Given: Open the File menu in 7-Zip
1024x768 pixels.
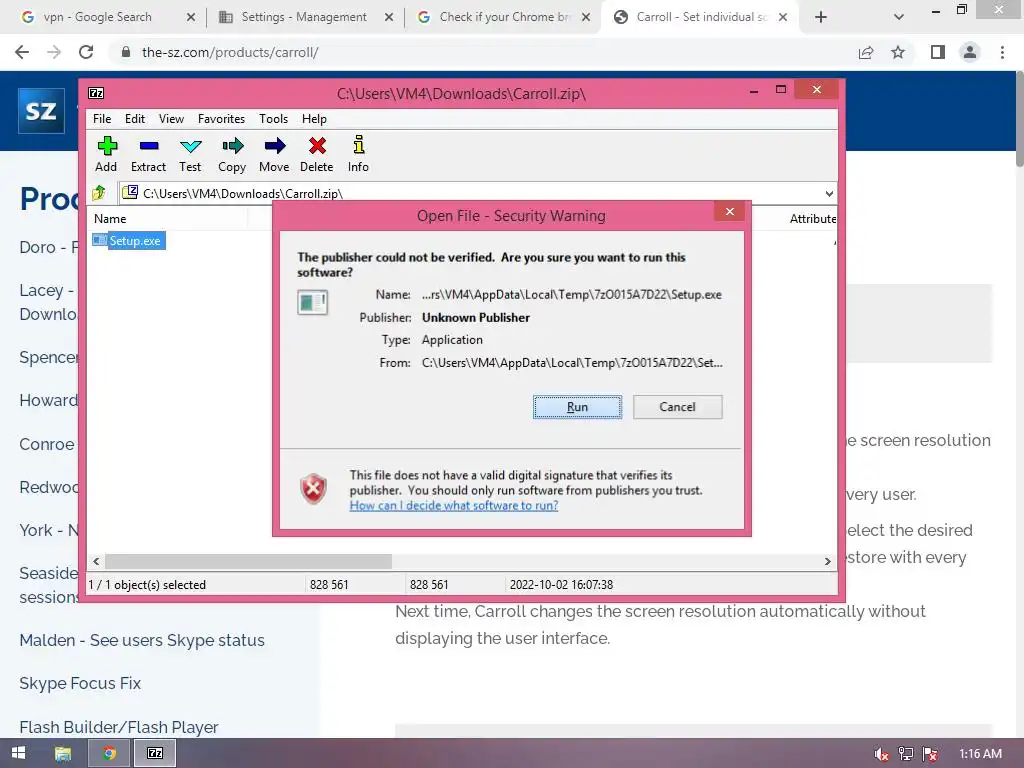Looking at the screenshot, I should tap(102, 119).
